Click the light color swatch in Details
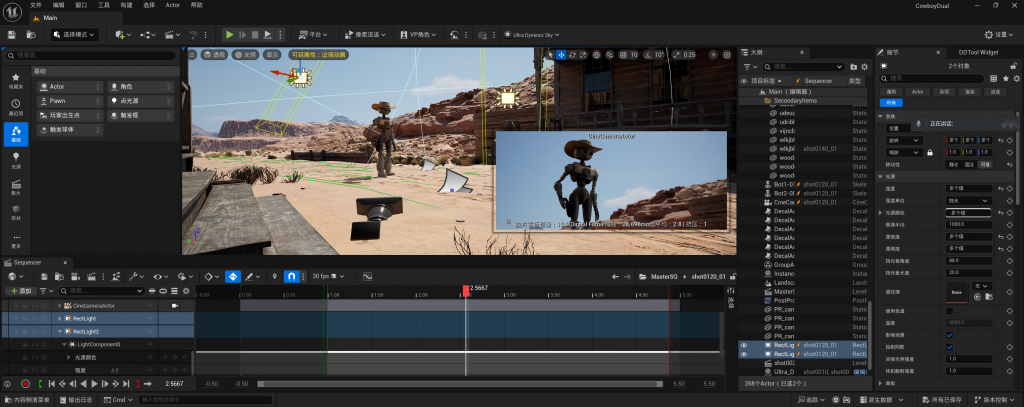1024x407 pixels. [970, 213]
